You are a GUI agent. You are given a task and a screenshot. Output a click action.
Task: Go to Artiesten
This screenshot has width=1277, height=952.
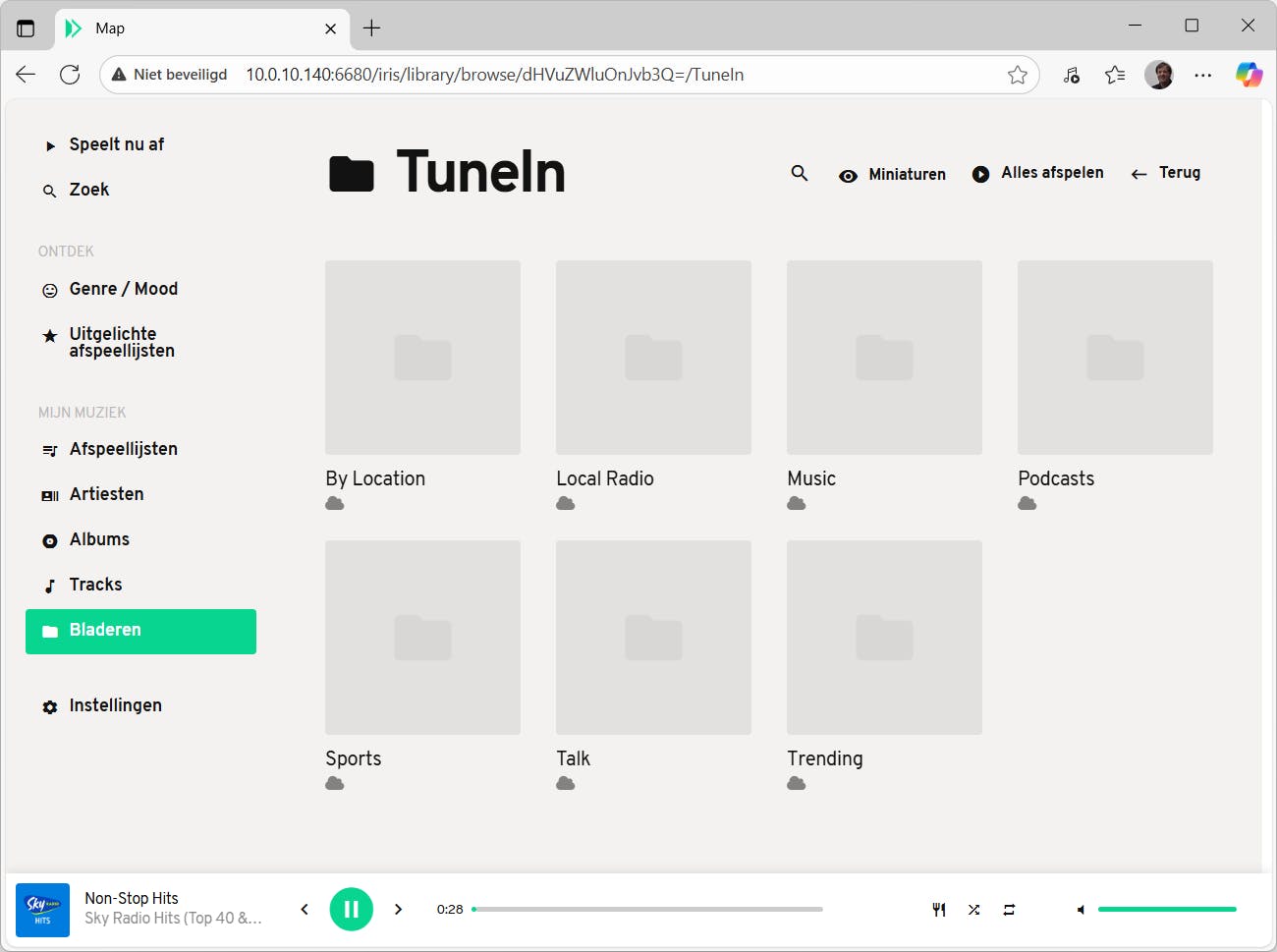[106, 494]
